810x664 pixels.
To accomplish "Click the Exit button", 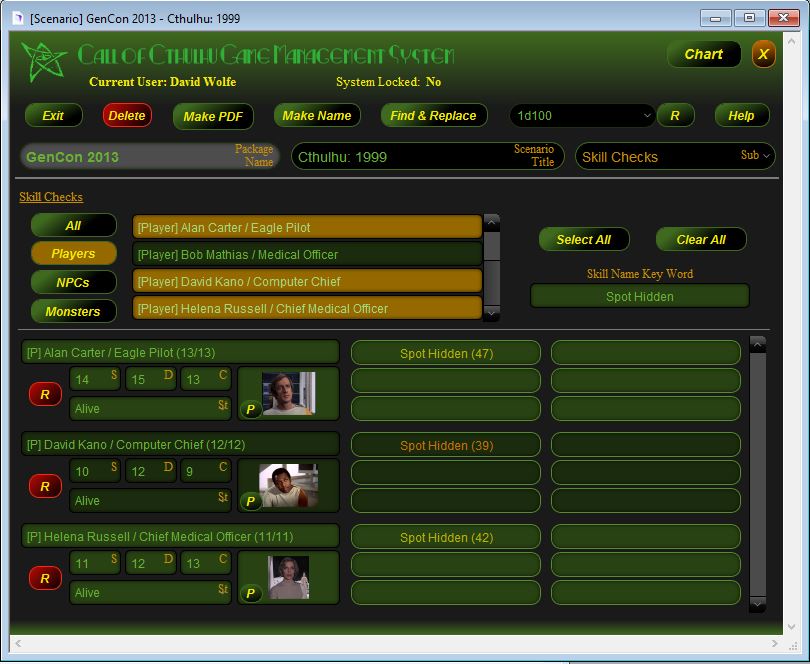I will click(x=53, y=115).
